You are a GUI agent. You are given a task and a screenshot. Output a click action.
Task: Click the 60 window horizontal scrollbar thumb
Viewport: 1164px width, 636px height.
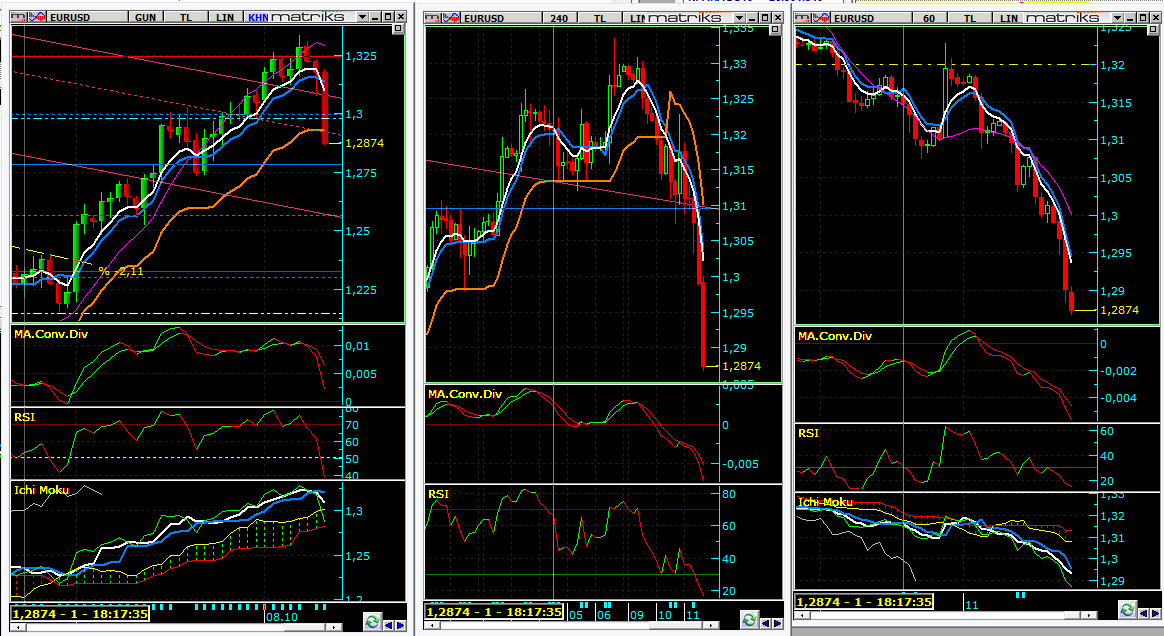click(x=1073, y=615)
